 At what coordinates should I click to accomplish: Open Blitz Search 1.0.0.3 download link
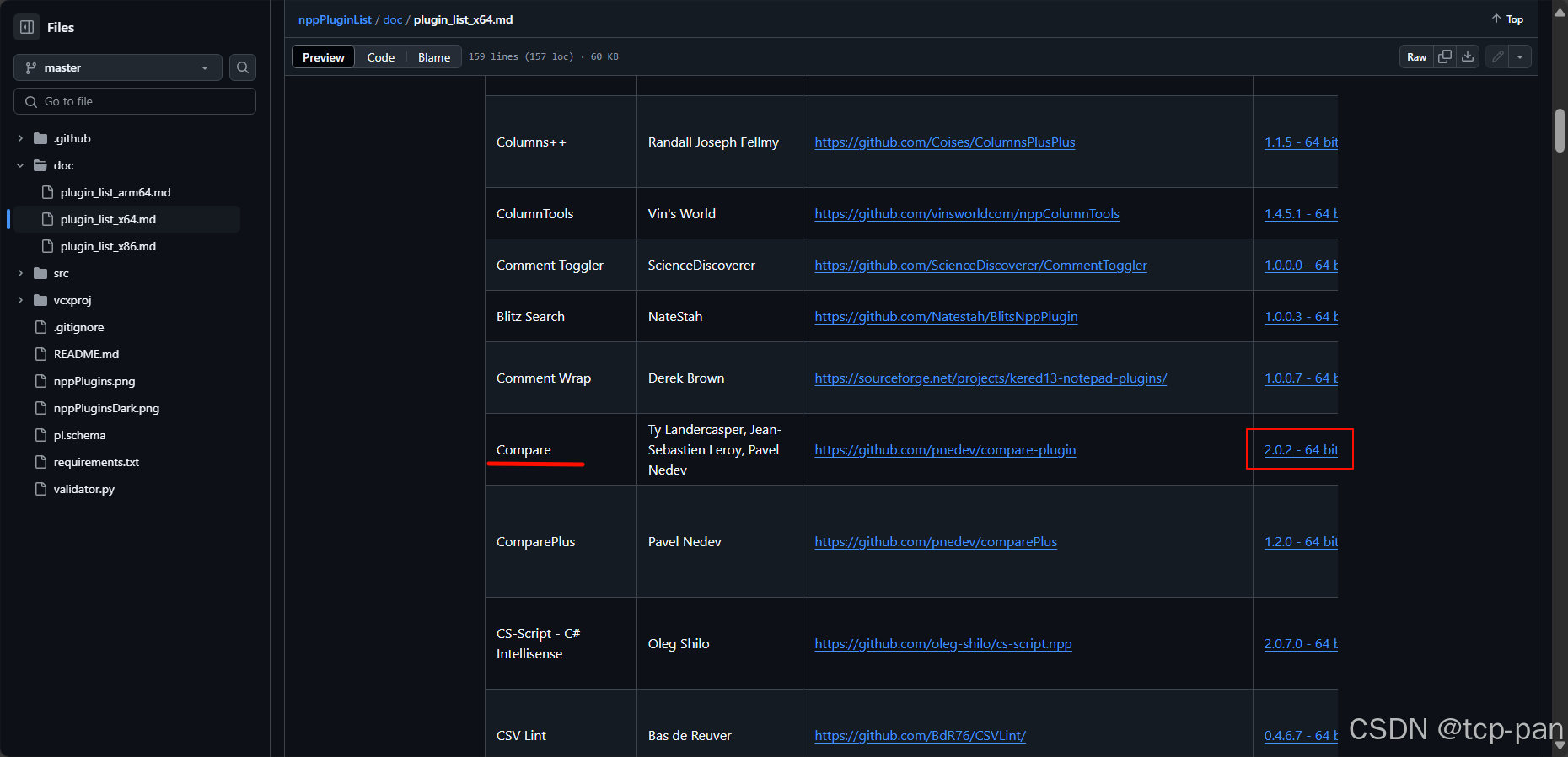click(1301, 317)
